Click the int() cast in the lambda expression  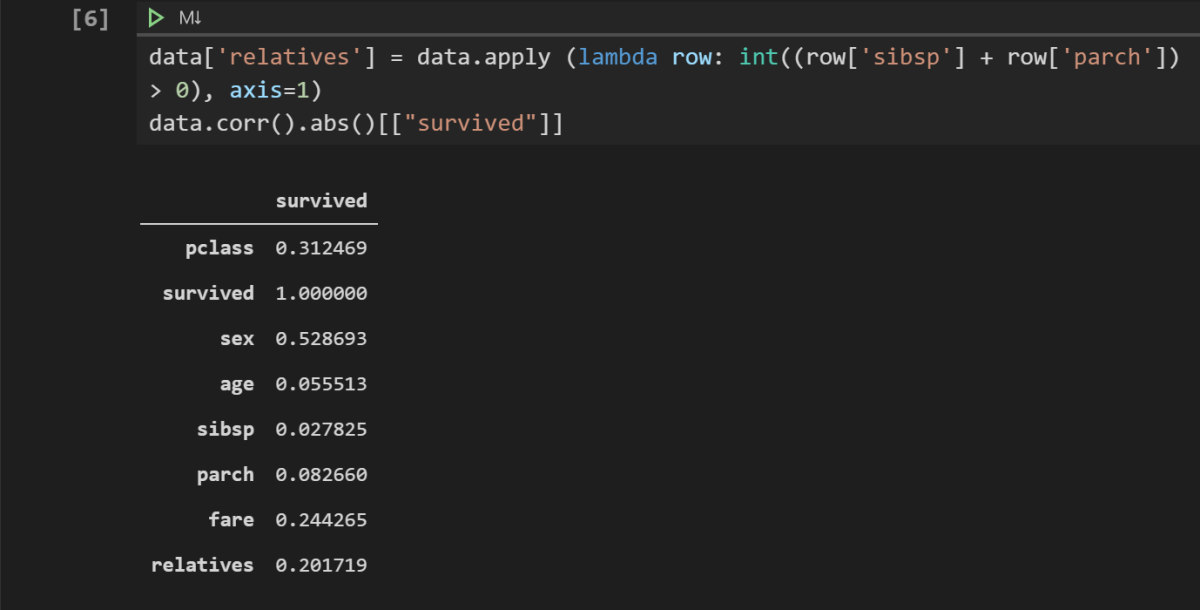755,57
